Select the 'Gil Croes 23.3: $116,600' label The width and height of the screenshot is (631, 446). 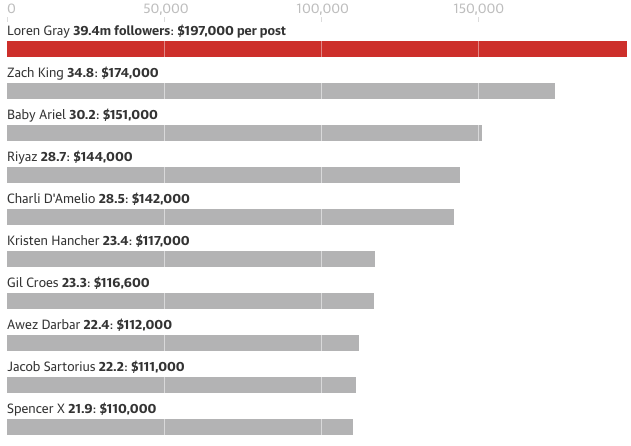point(78,283)
